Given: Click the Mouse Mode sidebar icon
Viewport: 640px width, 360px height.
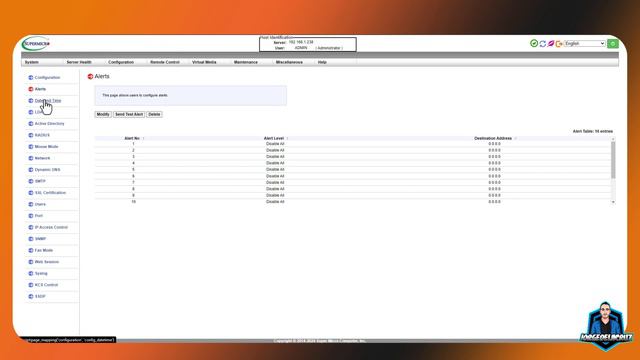Looking at the screenshot, I should [31, 147].
